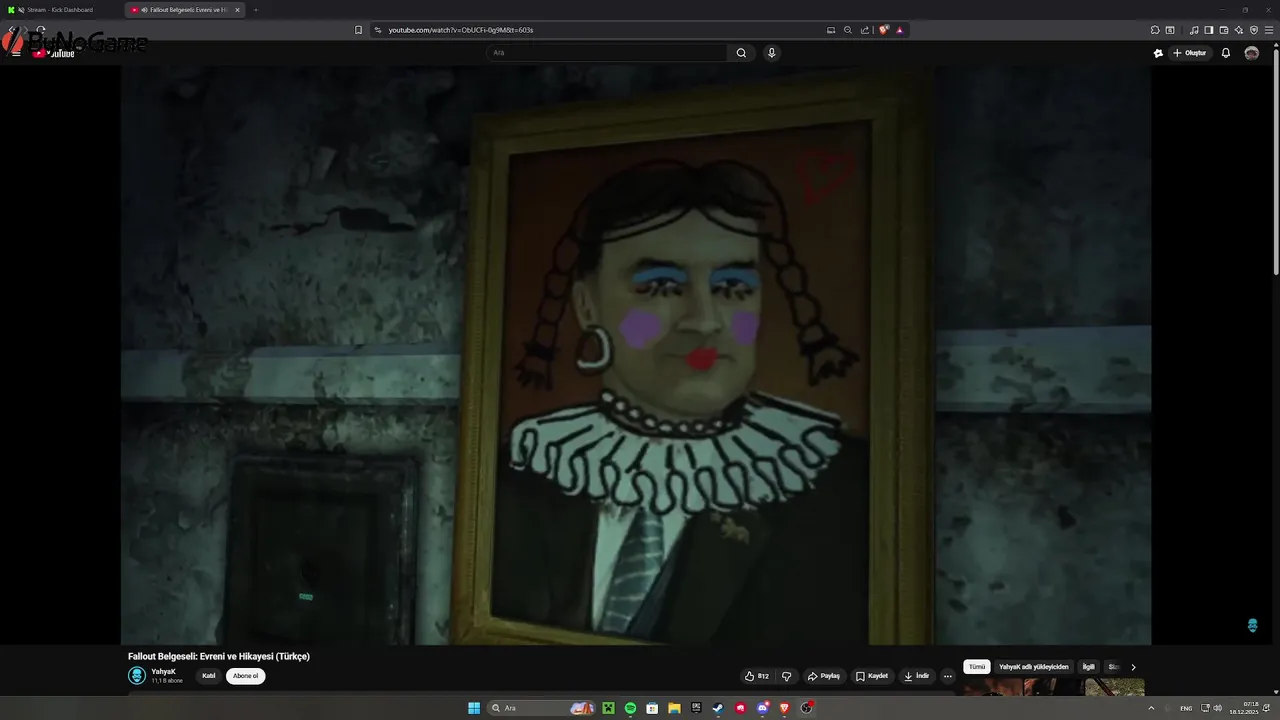Show more filter chips with the right arrow

(x=1133, y=667)
